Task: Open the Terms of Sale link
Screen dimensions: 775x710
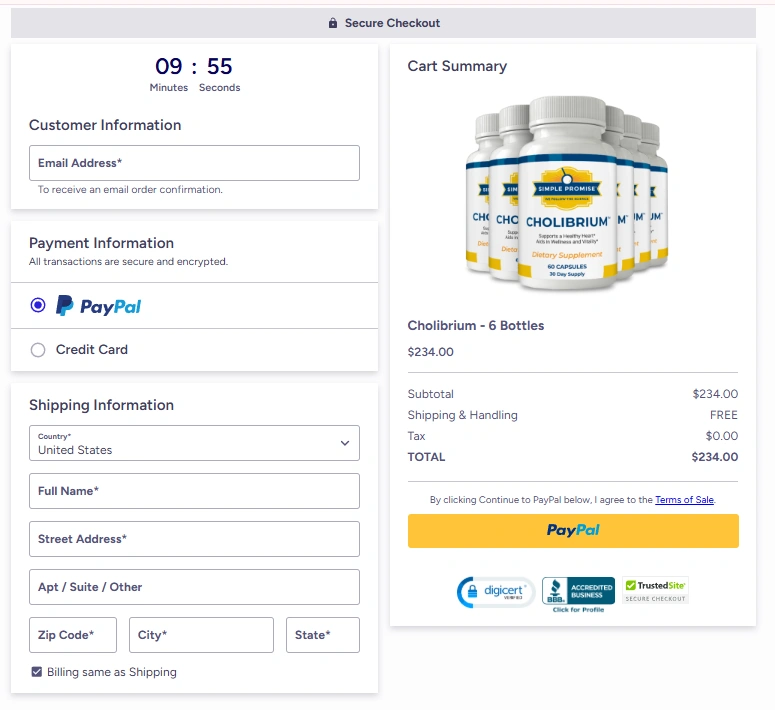Action: [684, 500]
